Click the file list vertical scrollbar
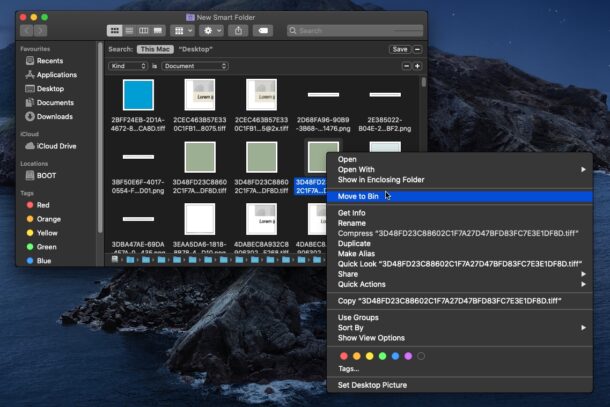This screenshot has height=407, width=610. (x=424, y=82)
